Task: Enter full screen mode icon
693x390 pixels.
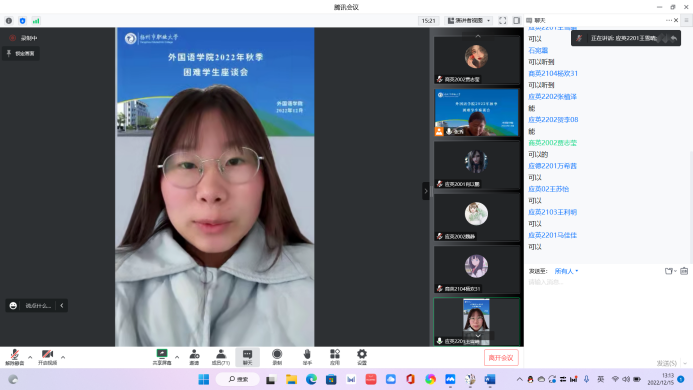Action: pos(503,21)
